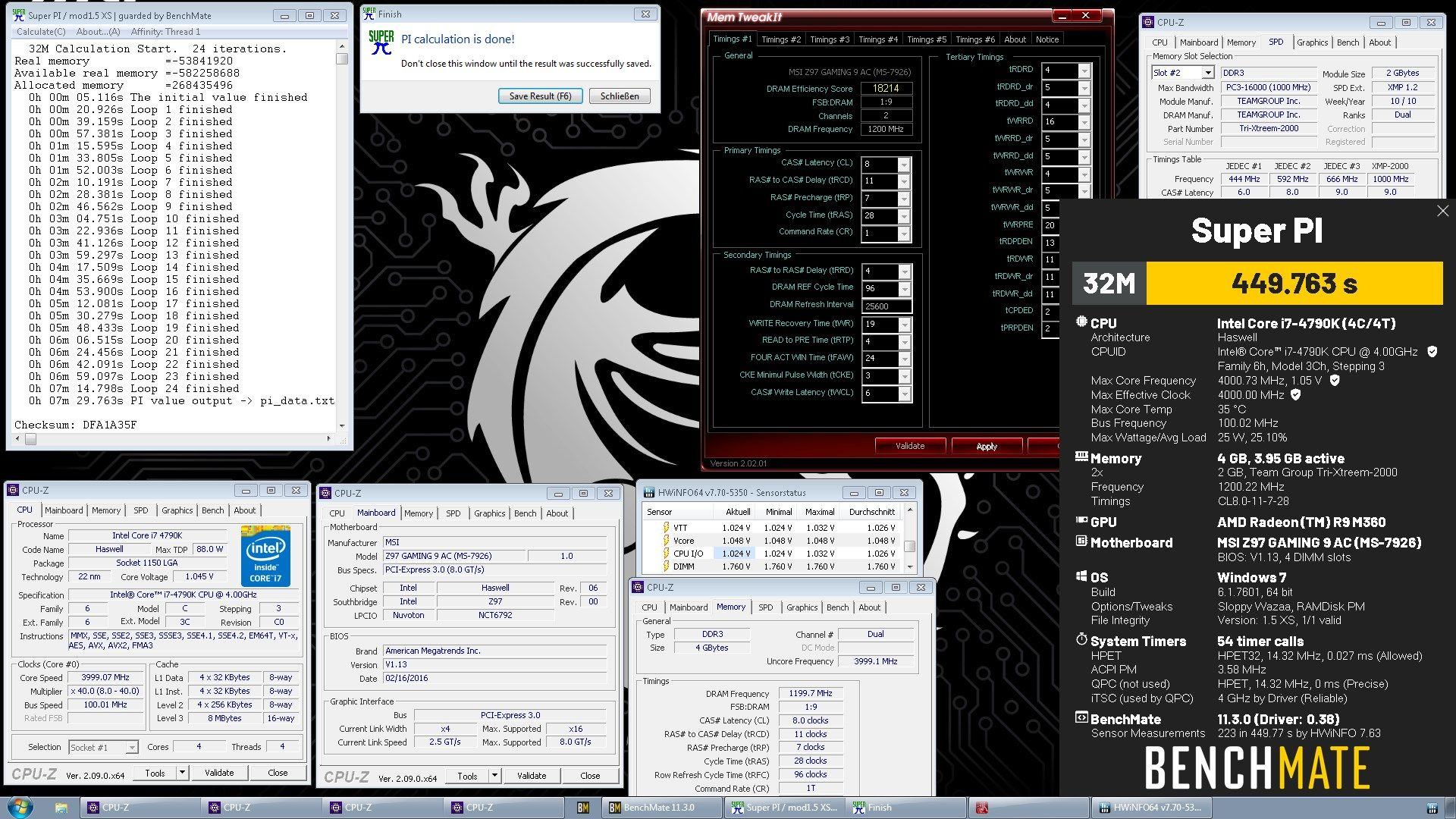Open the Socket #1 selection dropdown
This screenshot has height=819, width=1456.
tap(131, 748)
